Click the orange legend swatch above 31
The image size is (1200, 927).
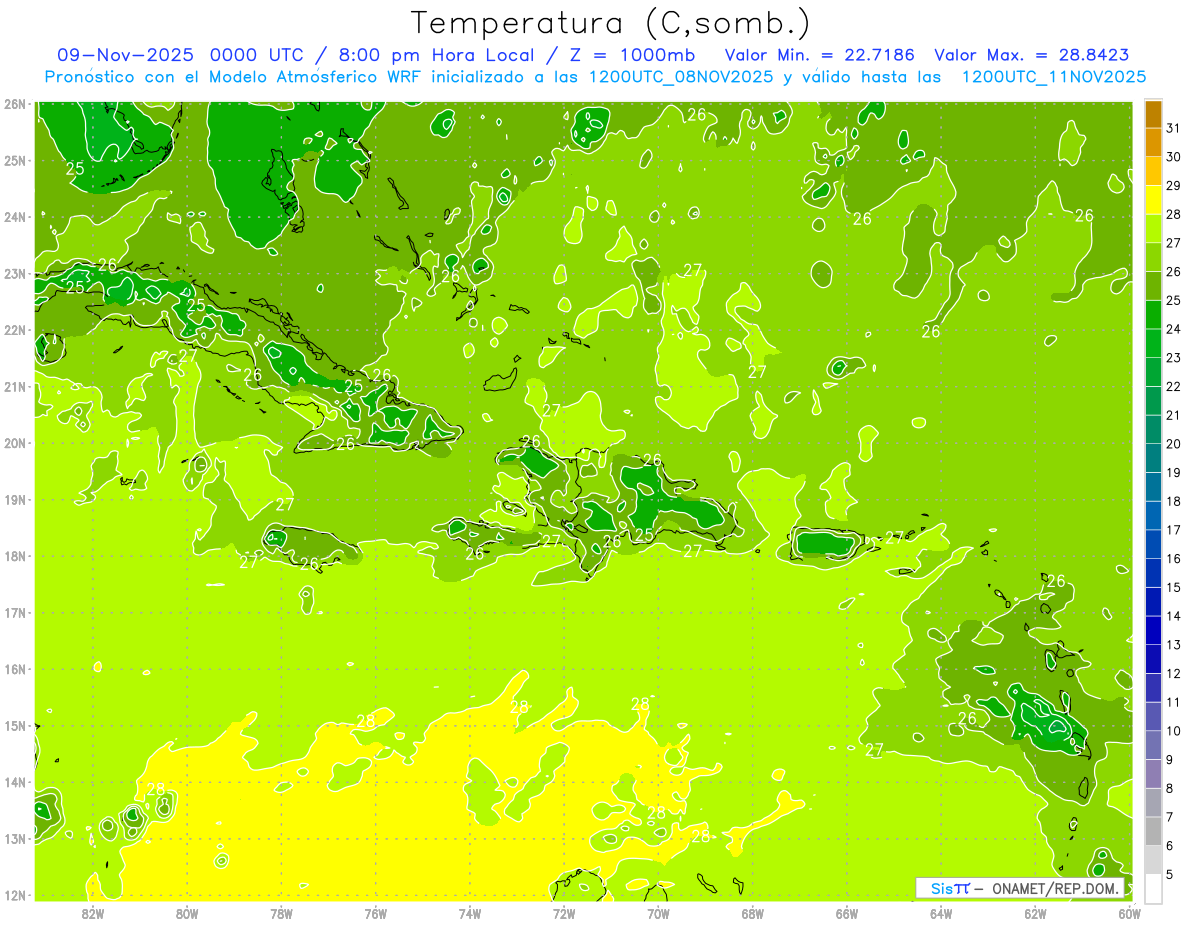pyautogui.click(x=1153, y=114)
